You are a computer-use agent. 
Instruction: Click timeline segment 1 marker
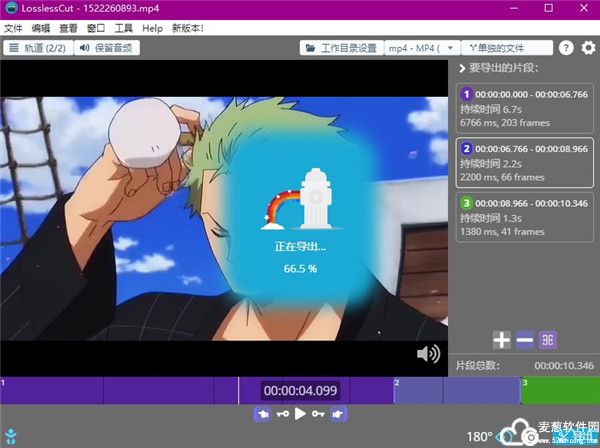[3, 382]
